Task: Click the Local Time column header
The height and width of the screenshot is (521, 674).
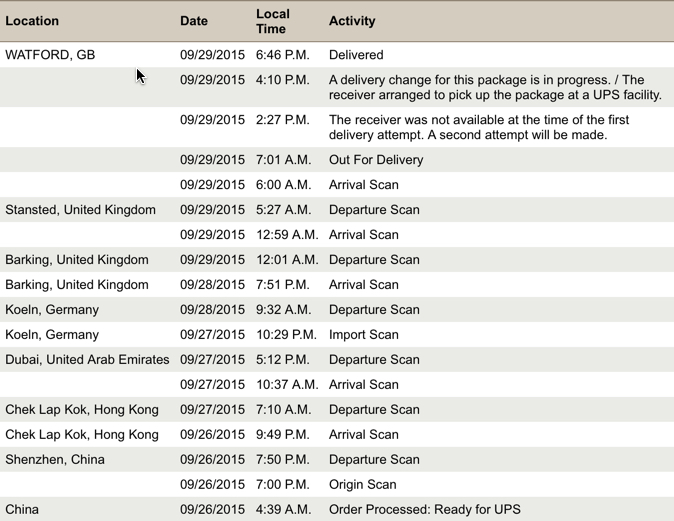Action: [273, 21]
